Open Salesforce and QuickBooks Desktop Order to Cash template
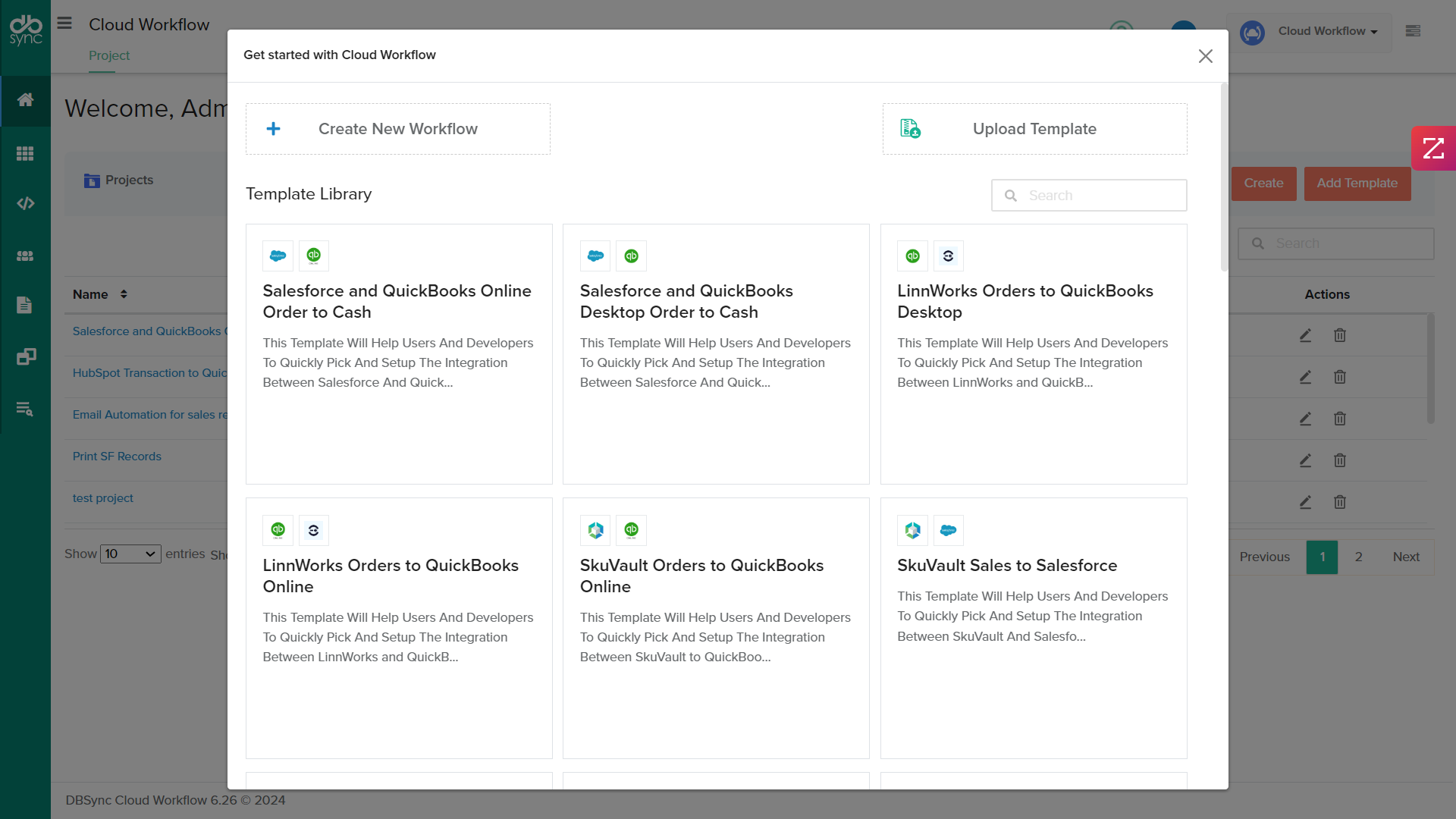This screenshot has height=819, width=1456. tap(716, 354)
